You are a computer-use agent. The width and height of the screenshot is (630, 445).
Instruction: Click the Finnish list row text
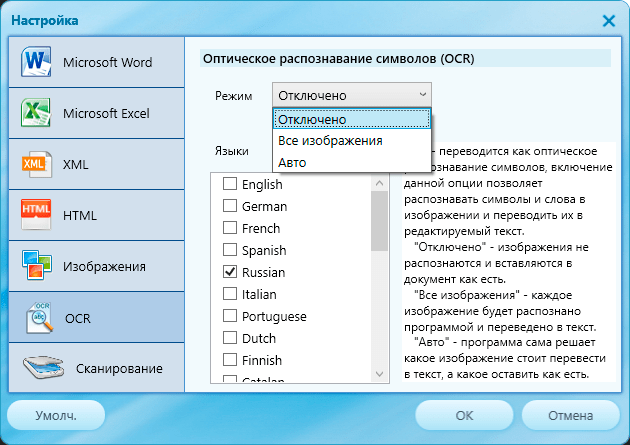click(x=262, y=360)
